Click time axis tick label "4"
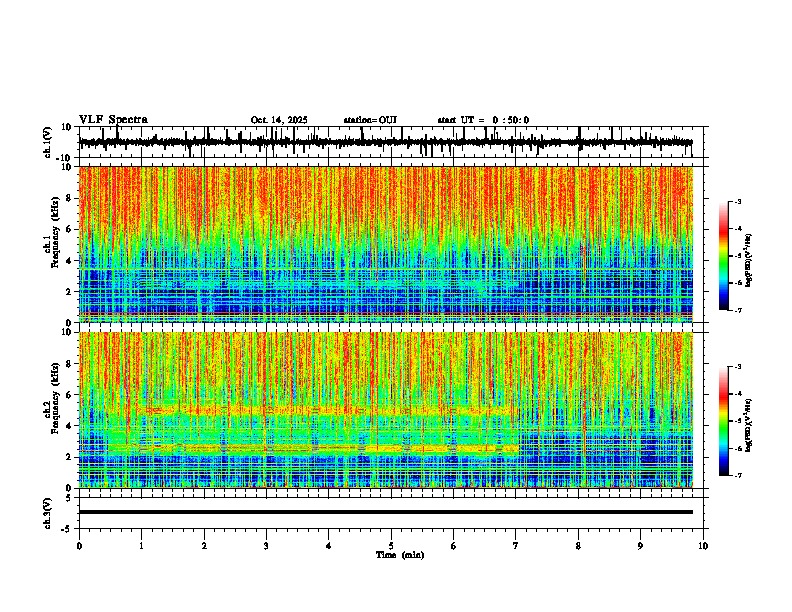Viewport: 792px width, 612px height. (329, 546)
